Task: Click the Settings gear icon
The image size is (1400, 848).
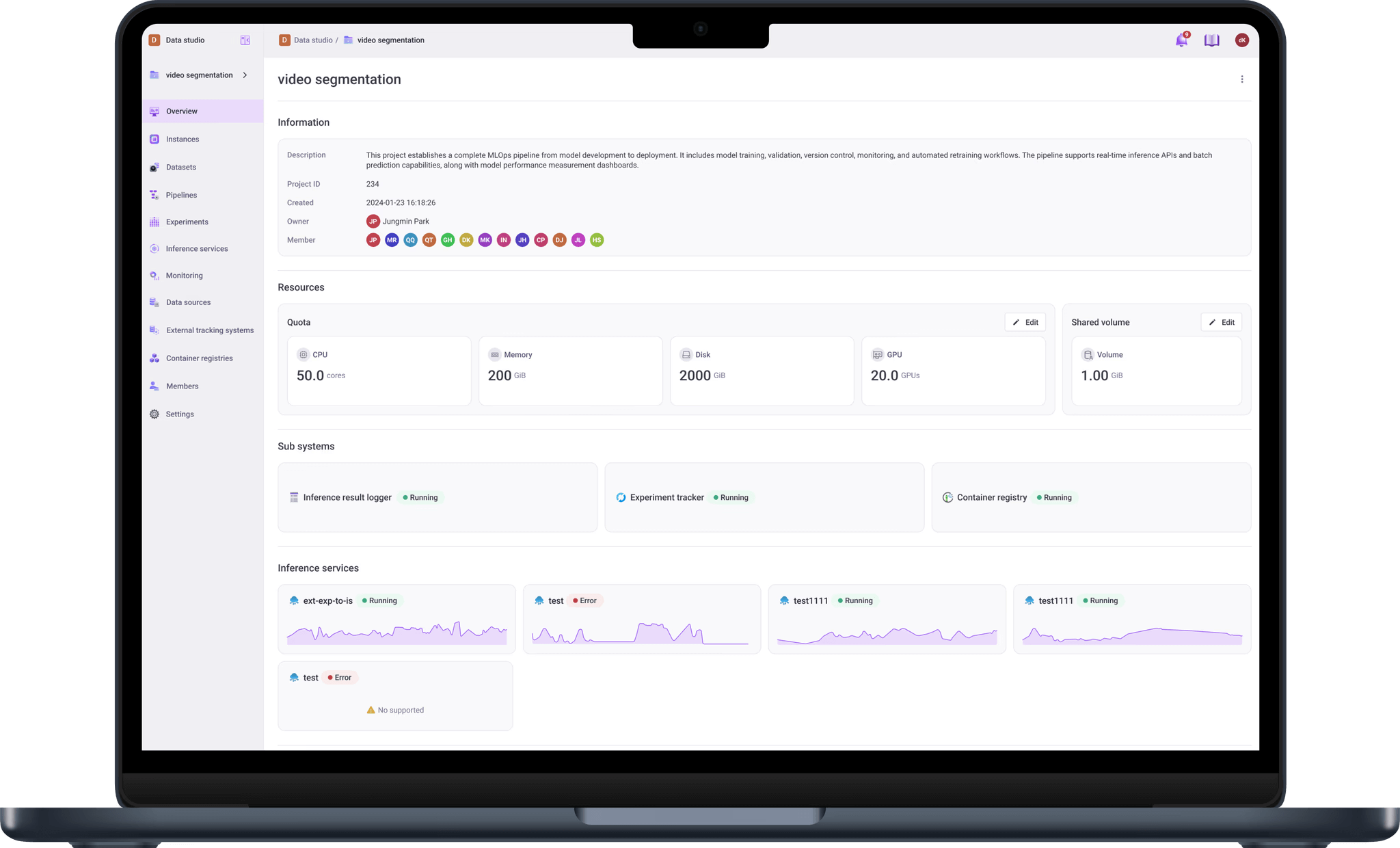Action: point(154,414)
